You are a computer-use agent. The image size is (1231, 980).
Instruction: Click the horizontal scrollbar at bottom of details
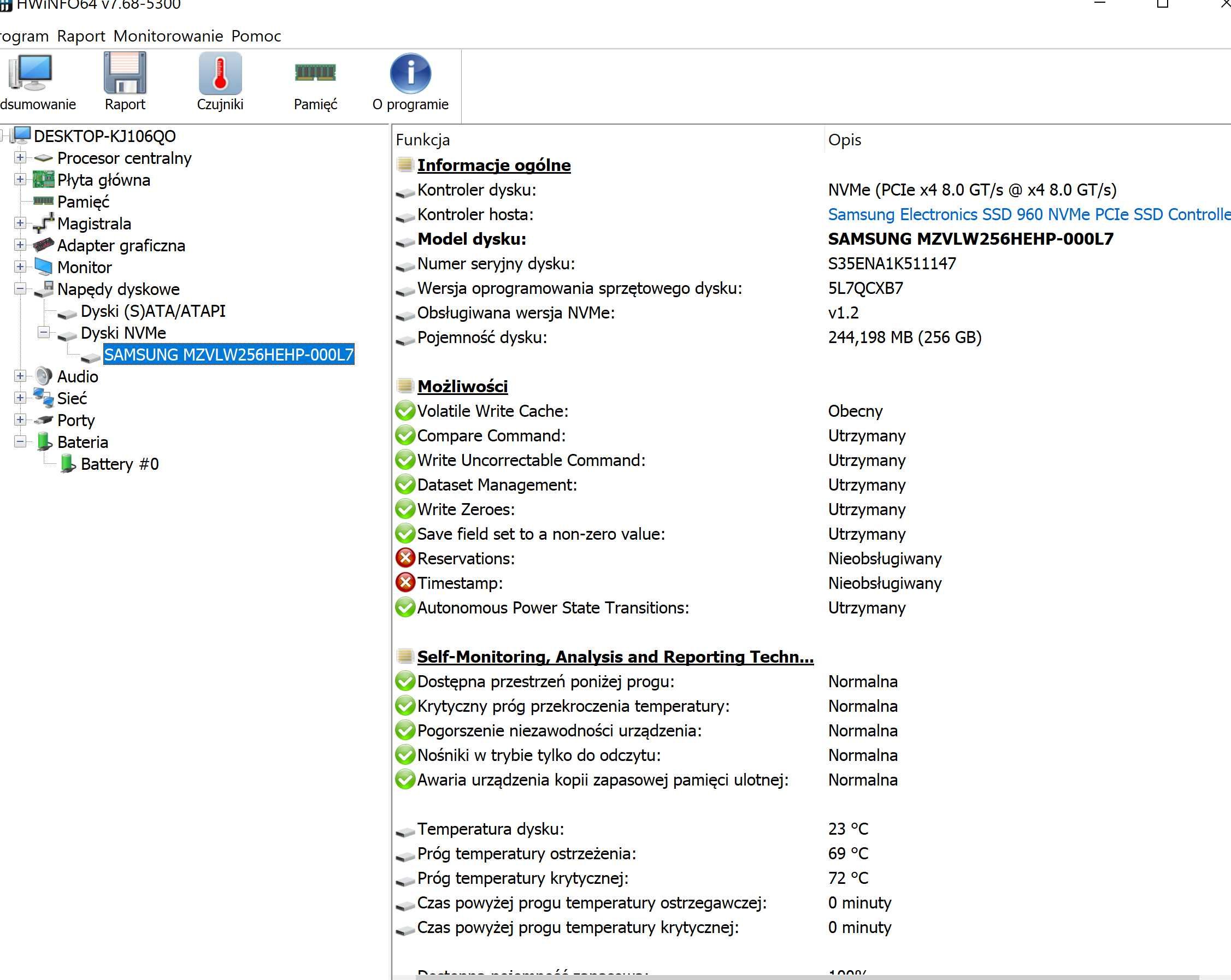[808, 977]
